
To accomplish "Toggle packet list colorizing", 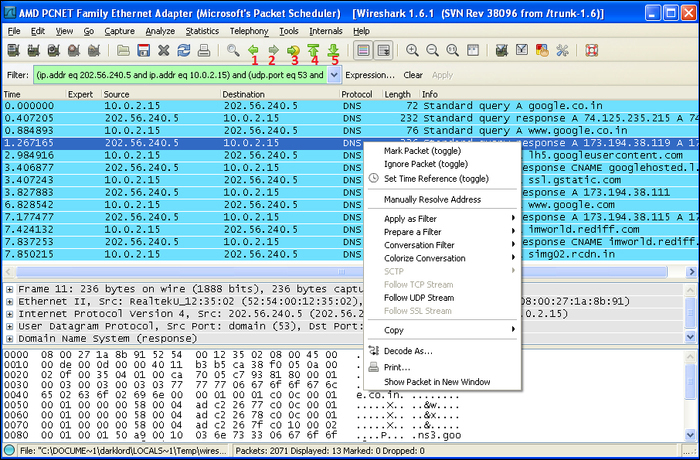I will [363, 50].
